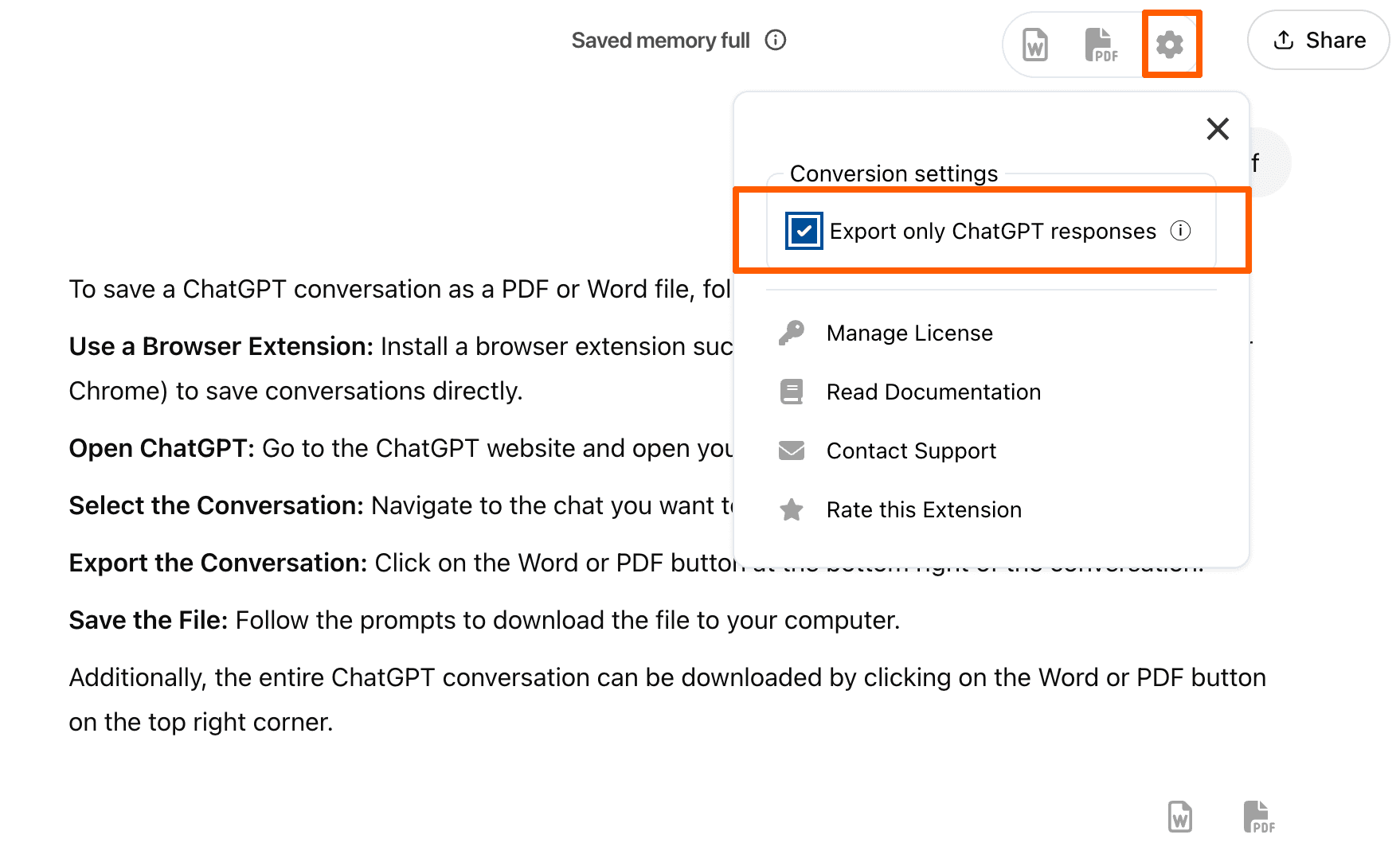1400x858 pixels.
Task: Click the star icon beside Rate this Extension
Action: (x=792, y=509)
